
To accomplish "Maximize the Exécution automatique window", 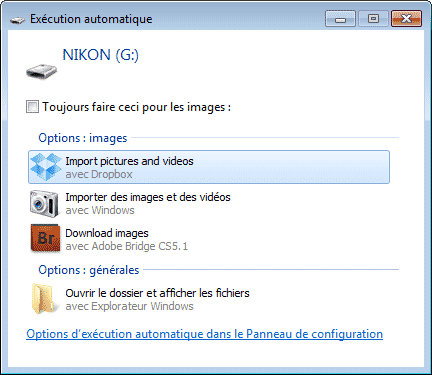I will 373,19.
